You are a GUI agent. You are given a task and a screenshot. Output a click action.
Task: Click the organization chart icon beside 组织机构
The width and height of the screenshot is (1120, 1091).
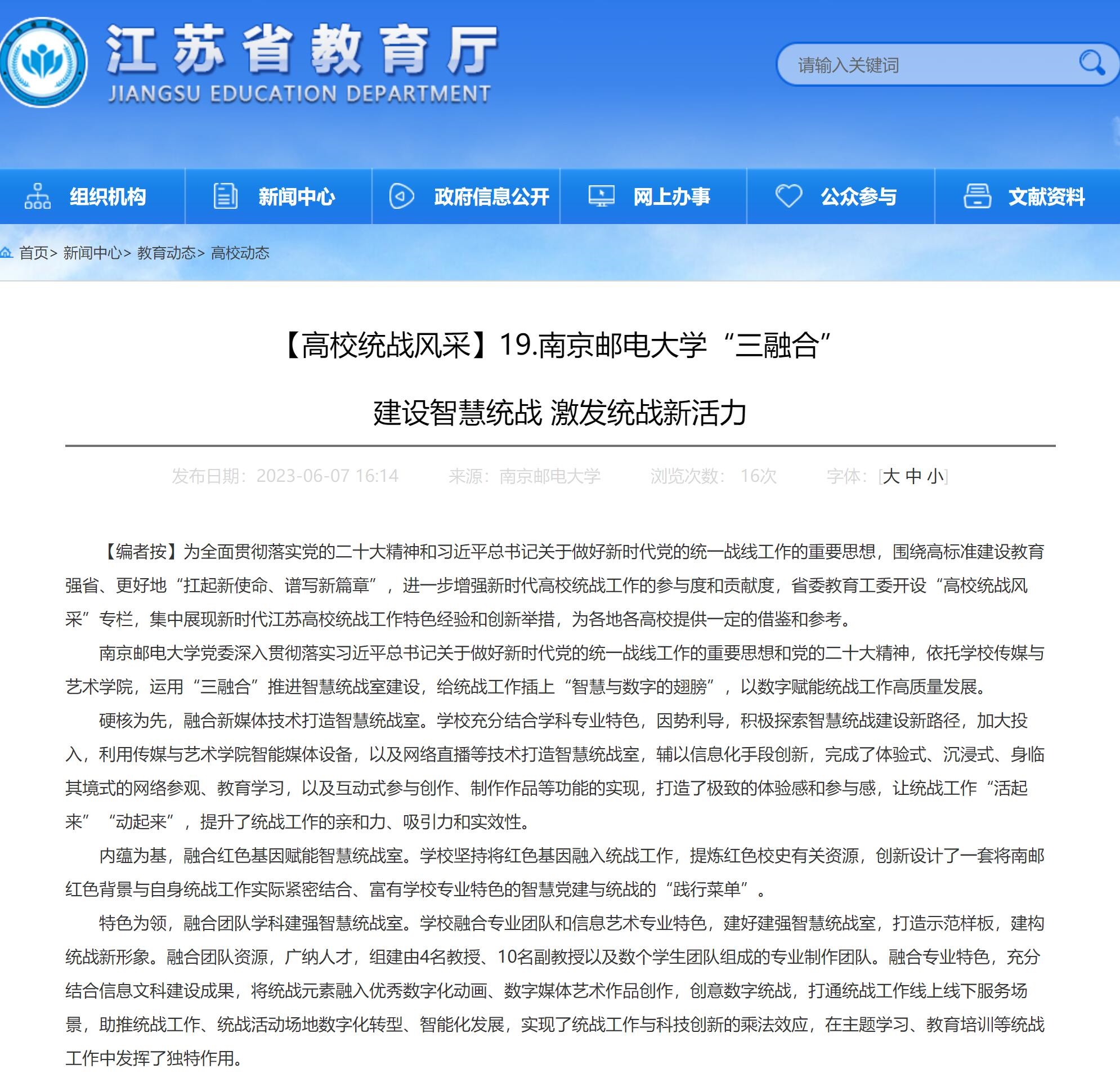coord(37,196)
